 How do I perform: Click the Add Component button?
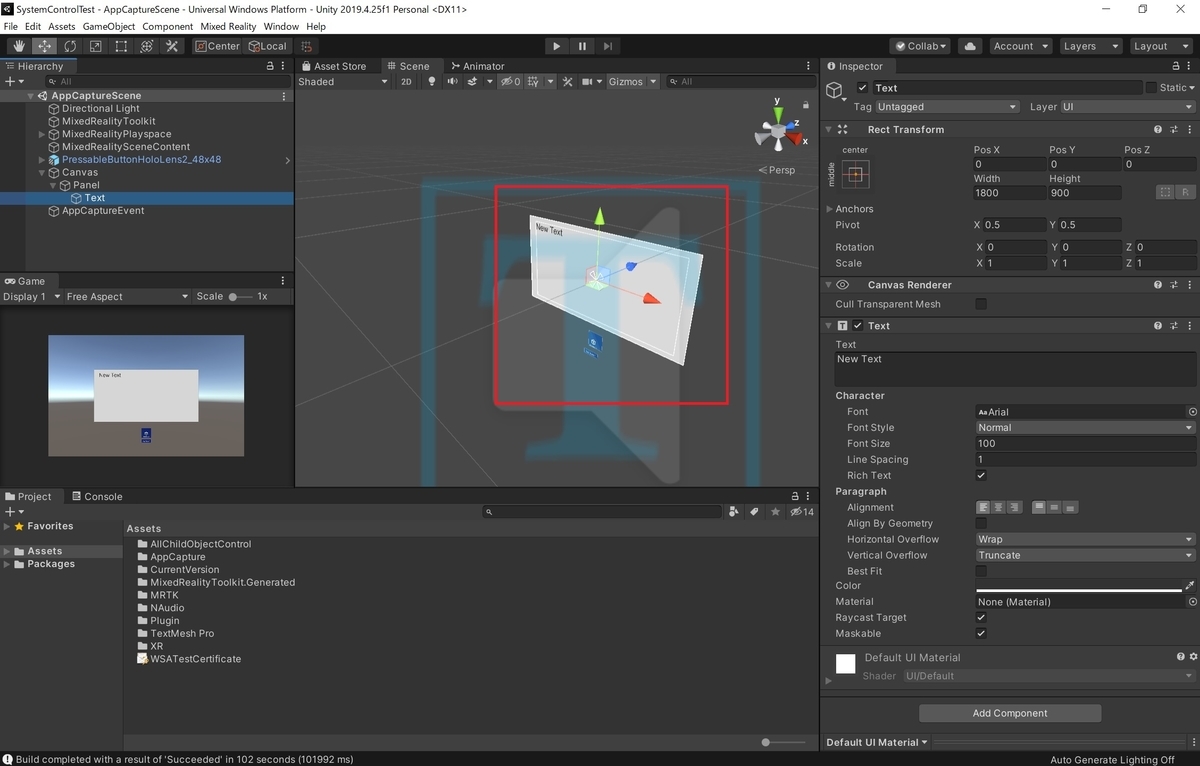coord(1010,713)
